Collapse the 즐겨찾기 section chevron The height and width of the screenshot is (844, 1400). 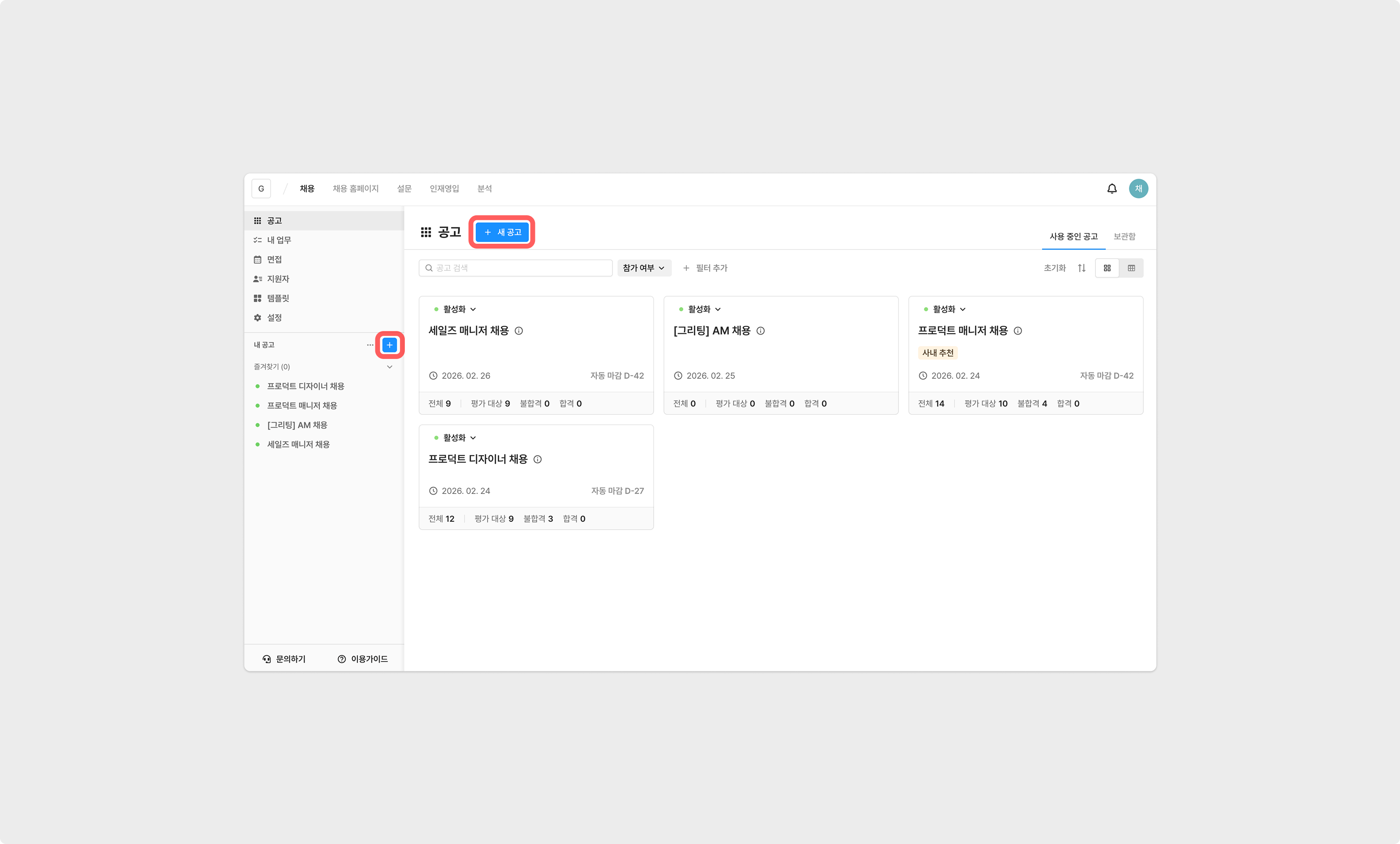pos(389,367)
